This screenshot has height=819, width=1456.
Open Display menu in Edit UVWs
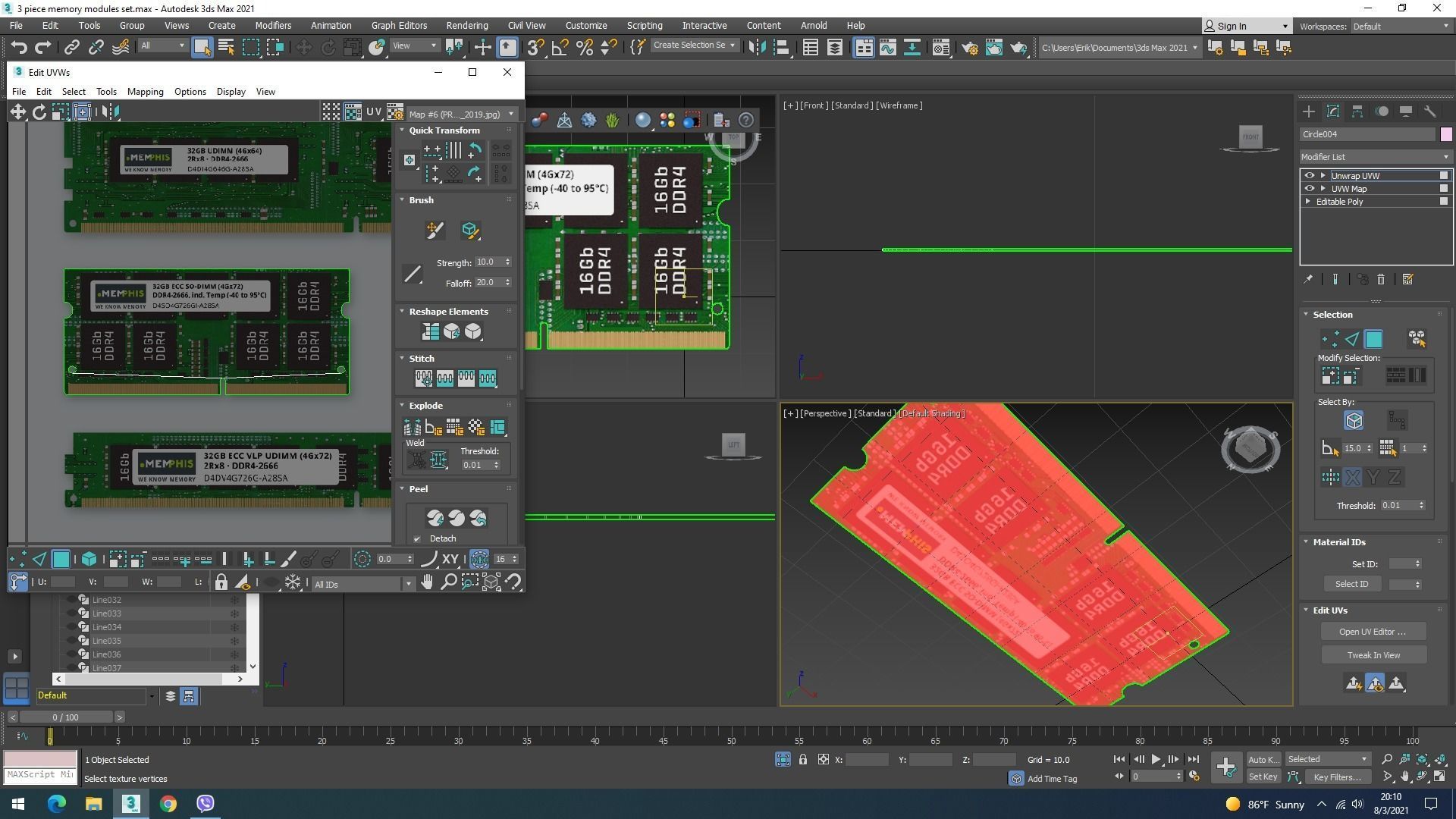tap(231, 92)
